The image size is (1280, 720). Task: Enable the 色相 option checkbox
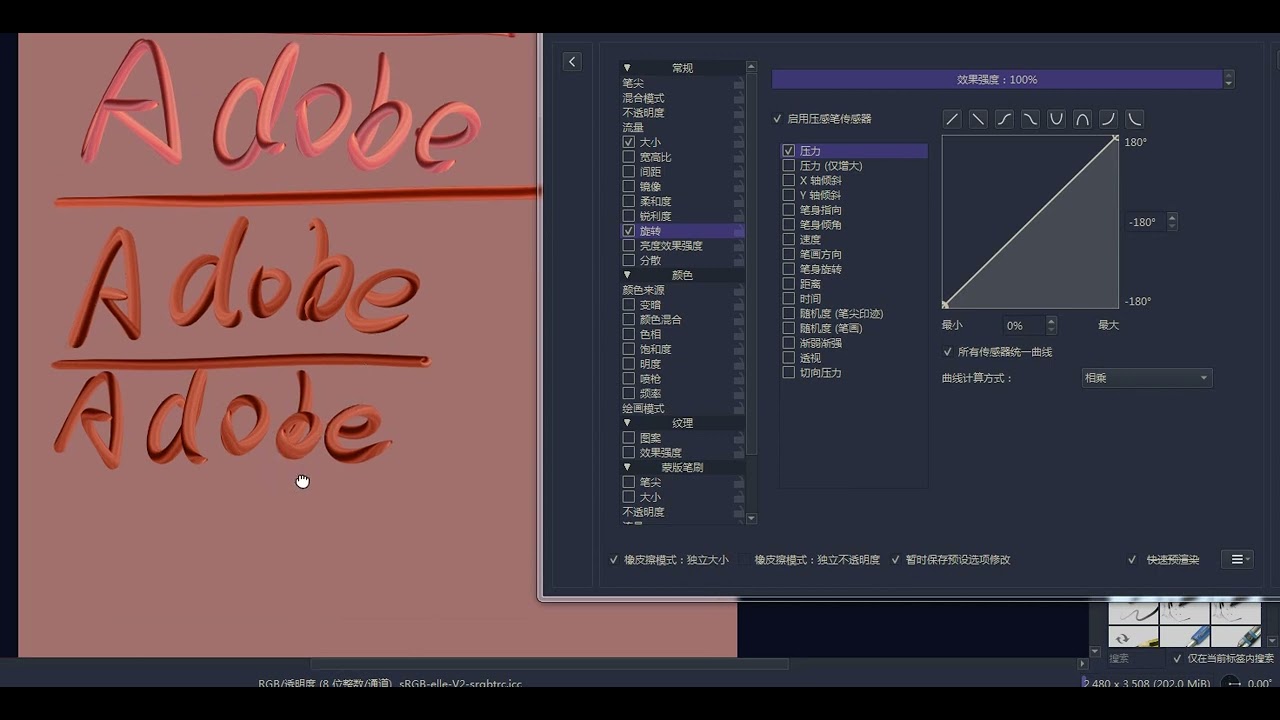coord(629,334)
